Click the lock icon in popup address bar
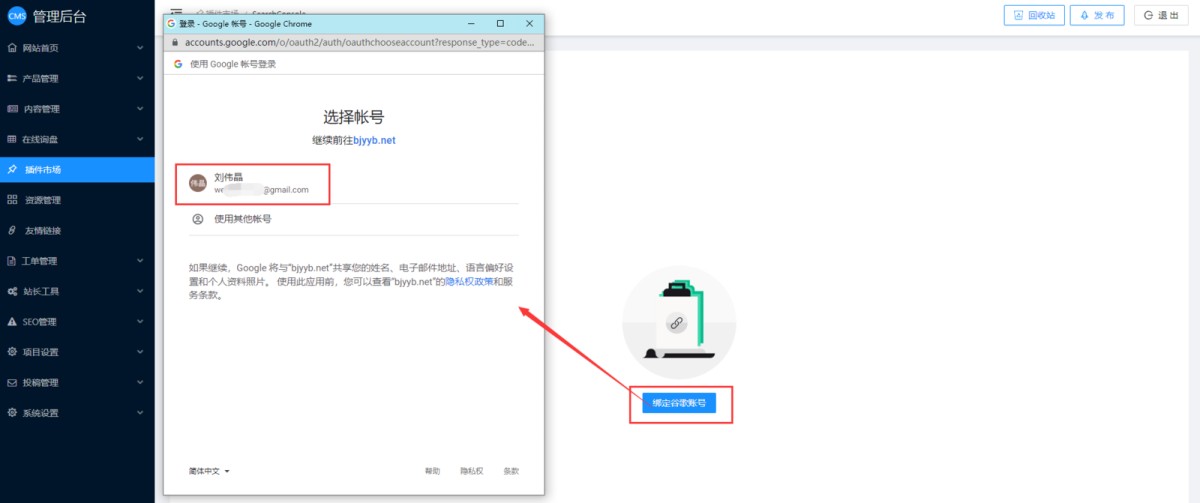This screenshot has height=503, width=1200. point(175,43)
